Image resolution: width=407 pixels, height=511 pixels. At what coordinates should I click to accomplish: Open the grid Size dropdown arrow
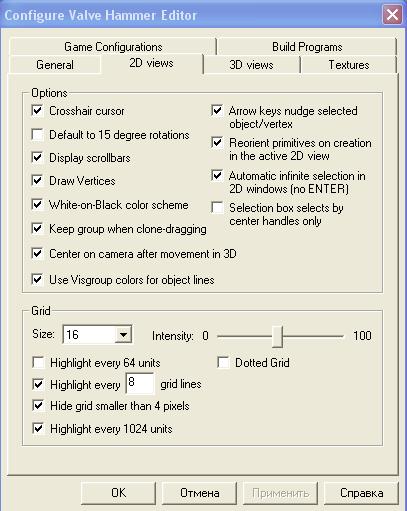(x=123, y=334)
